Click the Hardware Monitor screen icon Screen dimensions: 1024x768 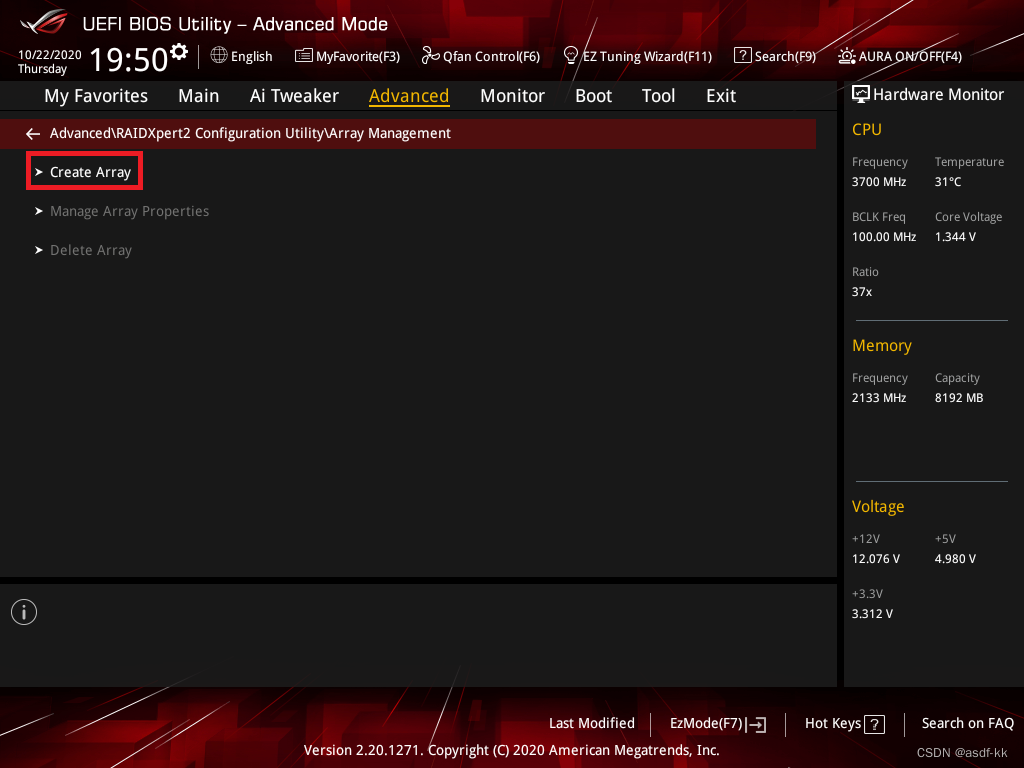point(861,95)
